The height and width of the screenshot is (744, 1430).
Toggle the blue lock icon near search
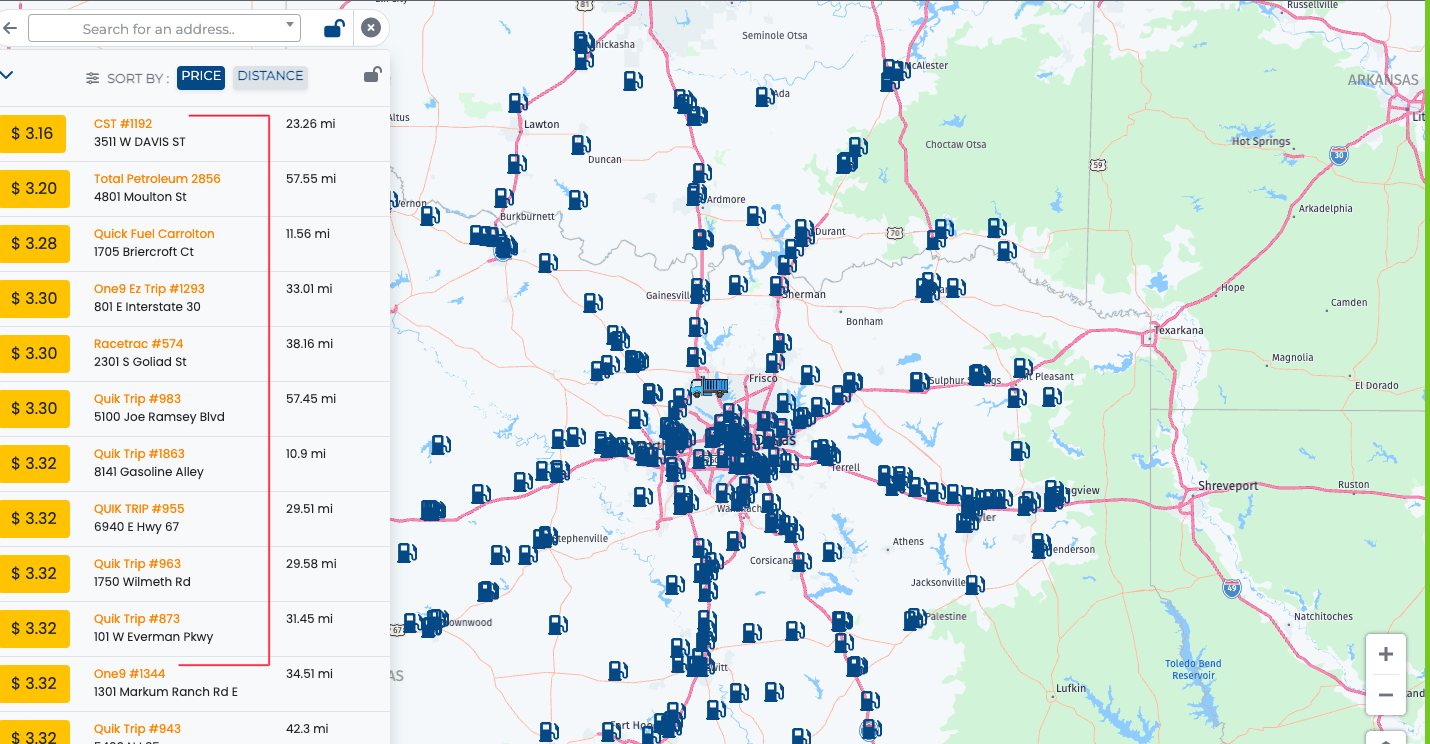tap(335, 28)
